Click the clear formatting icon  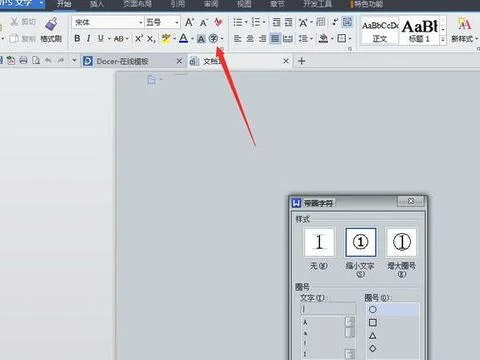tap(218, 22)
